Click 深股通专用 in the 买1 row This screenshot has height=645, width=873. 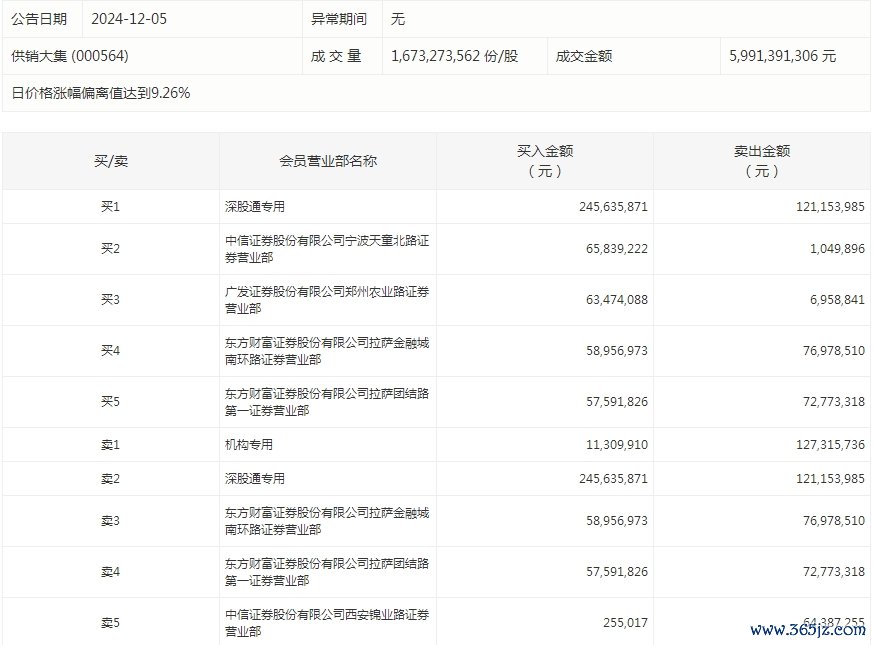click(254, 207)
